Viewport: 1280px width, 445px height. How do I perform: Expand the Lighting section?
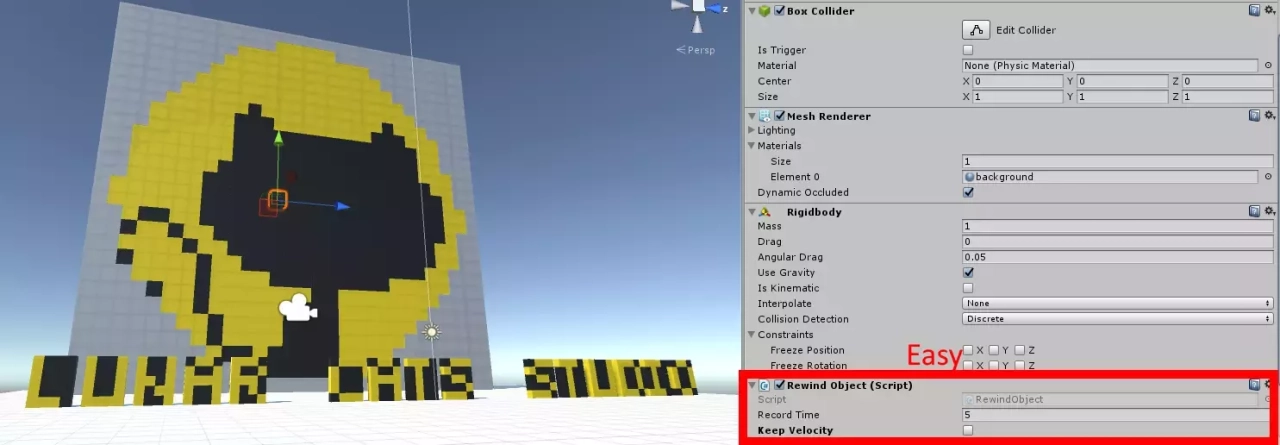pos(752,130)
